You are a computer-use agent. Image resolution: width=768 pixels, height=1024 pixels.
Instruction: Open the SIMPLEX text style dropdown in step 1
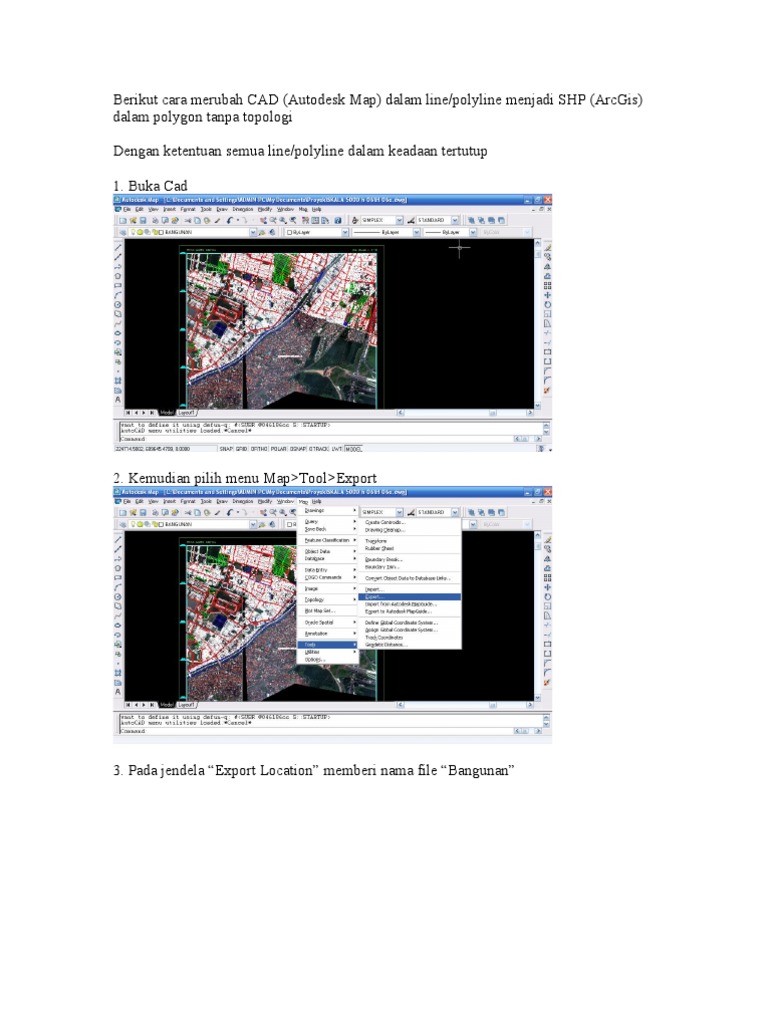399,221
